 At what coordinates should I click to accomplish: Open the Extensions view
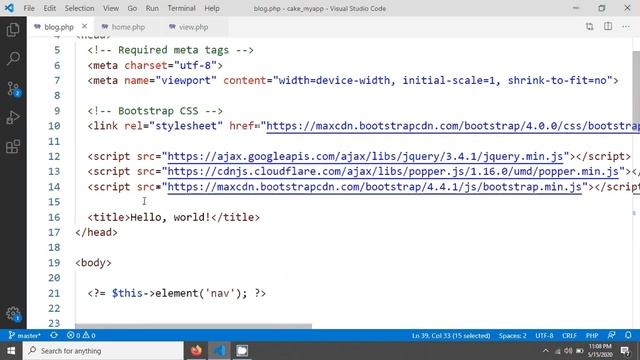13,147
